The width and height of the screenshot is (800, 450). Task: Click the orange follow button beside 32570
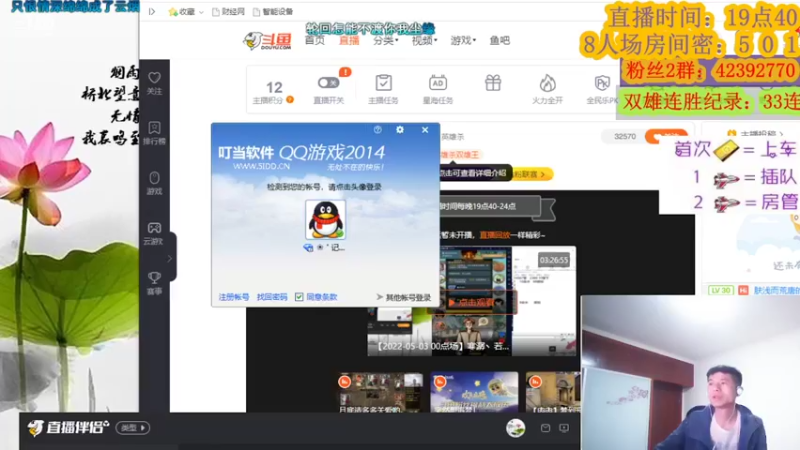[666, 136]
